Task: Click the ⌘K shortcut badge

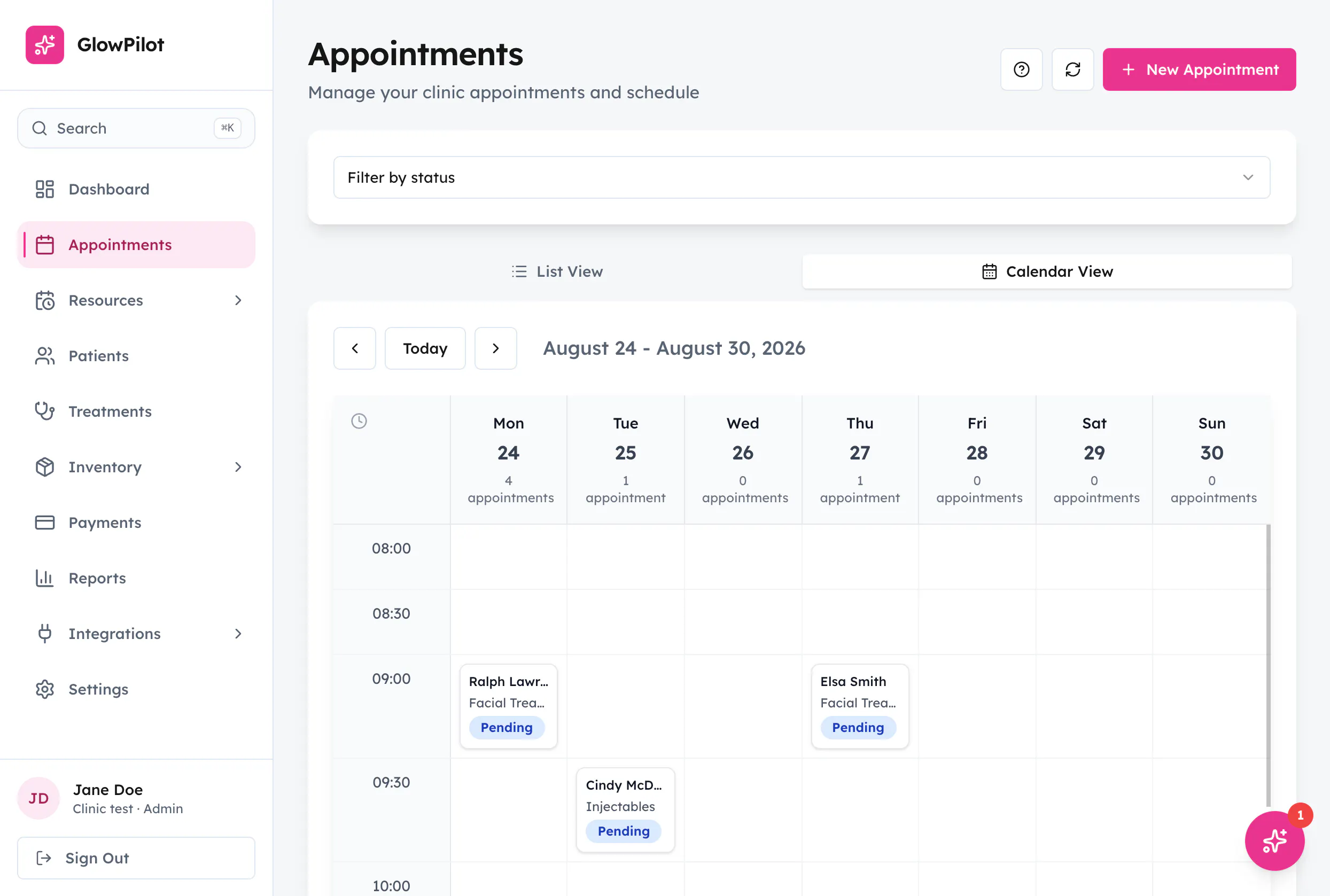Action: 228,128
